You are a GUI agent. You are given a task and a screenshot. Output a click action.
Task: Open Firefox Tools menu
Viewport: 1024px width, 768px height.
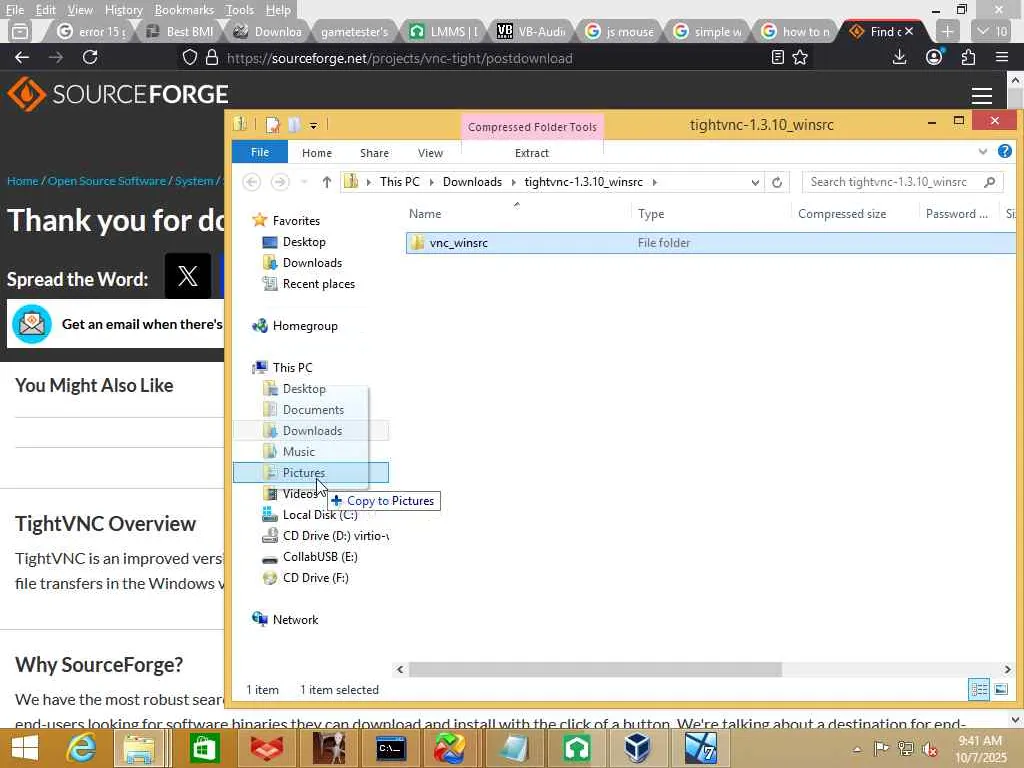coord(239,10)
